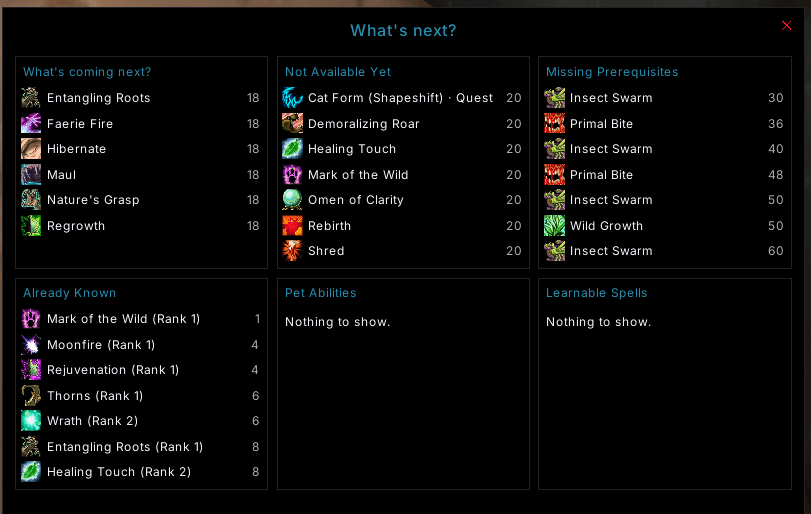Click the Maul spell icon
811x514 pixels.
pyautogui.click(x=31, y=175)
